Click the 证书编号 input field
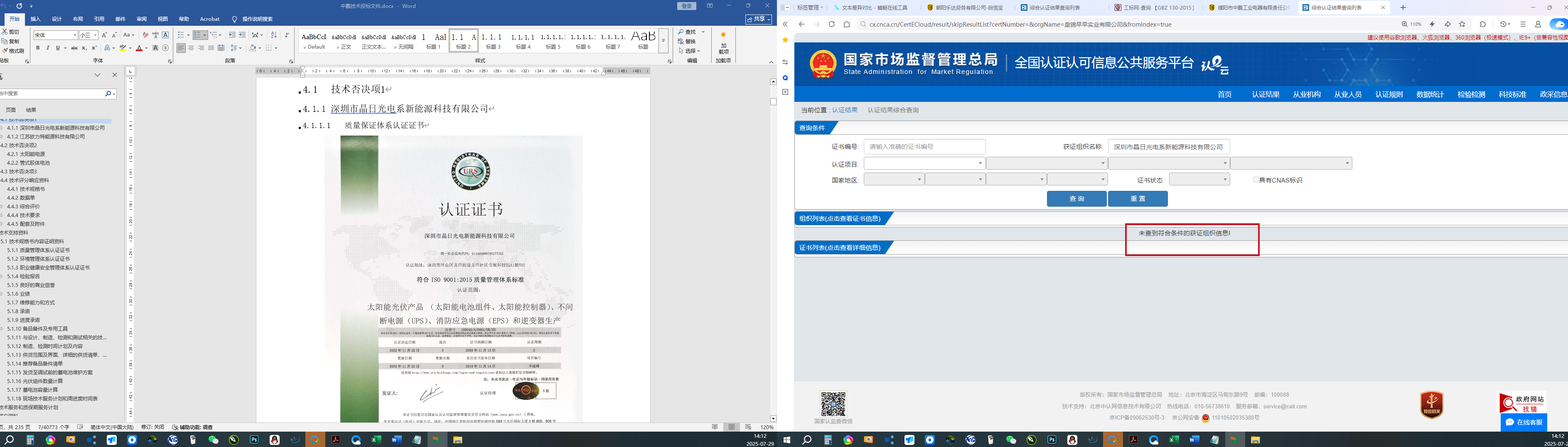The height and width of the screenshot is (447, 1568). (924, 147)
